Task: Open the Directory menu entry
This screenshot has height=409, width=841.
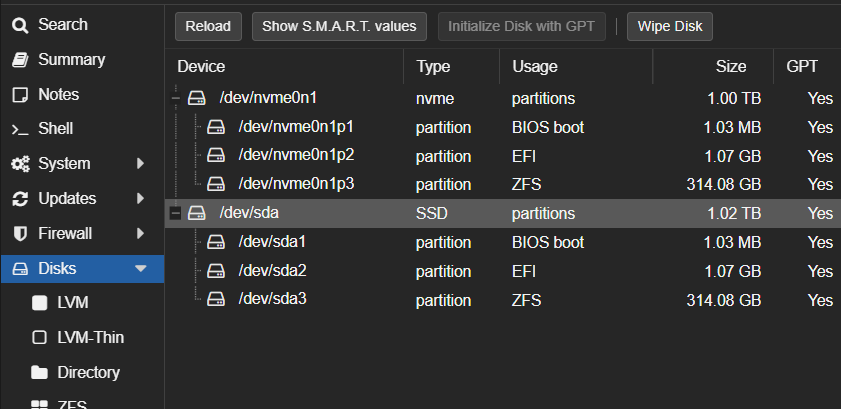Action: coord(88,372)
